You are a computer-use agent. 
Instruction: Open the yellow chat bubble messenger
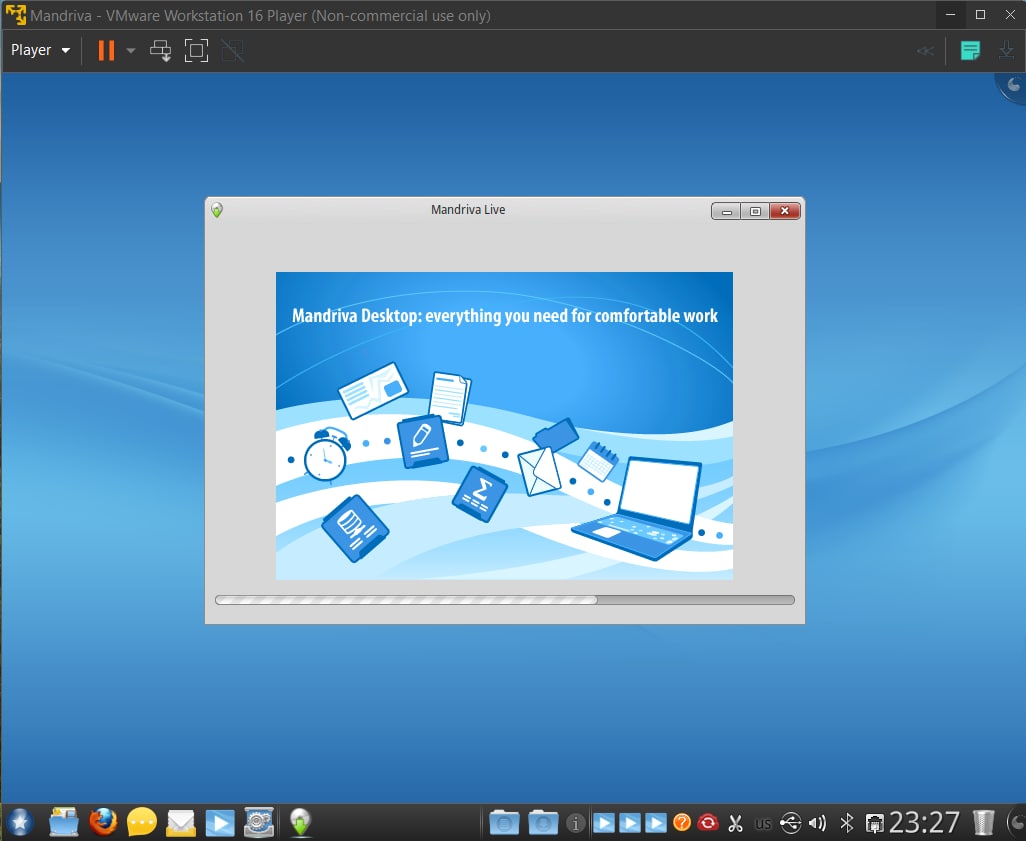point(141,822)
